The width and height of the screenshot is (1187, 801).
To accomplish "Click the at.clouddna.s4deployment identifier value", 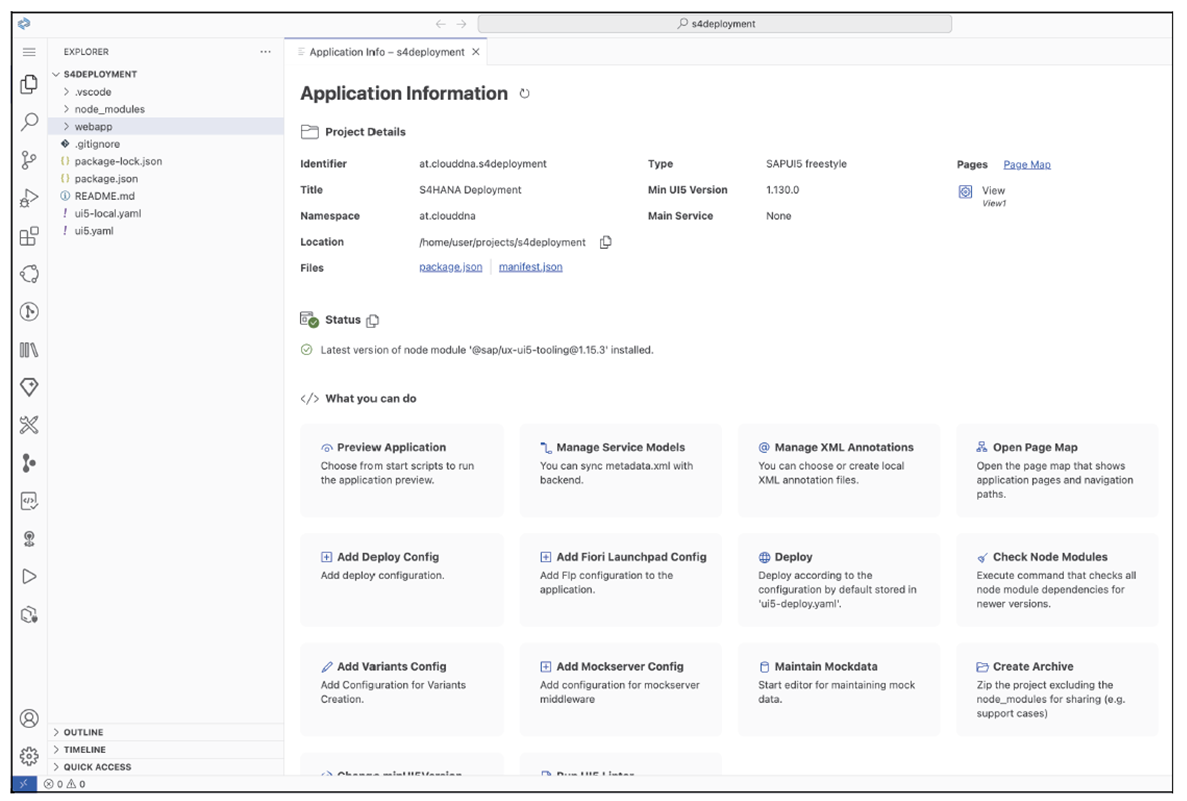I will (483, 164).
